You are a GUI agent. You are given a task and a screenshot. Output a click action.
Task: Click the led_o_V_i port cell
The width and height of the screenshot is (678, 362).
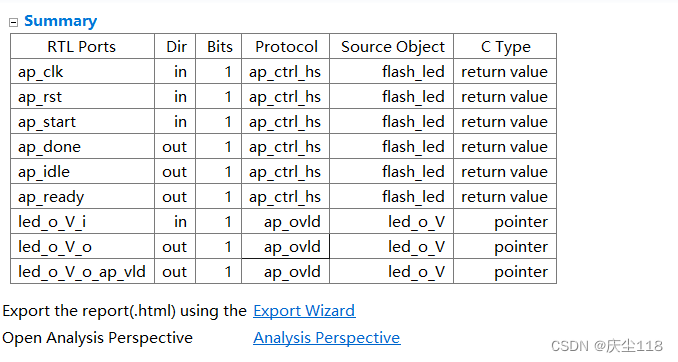point(82,222)
